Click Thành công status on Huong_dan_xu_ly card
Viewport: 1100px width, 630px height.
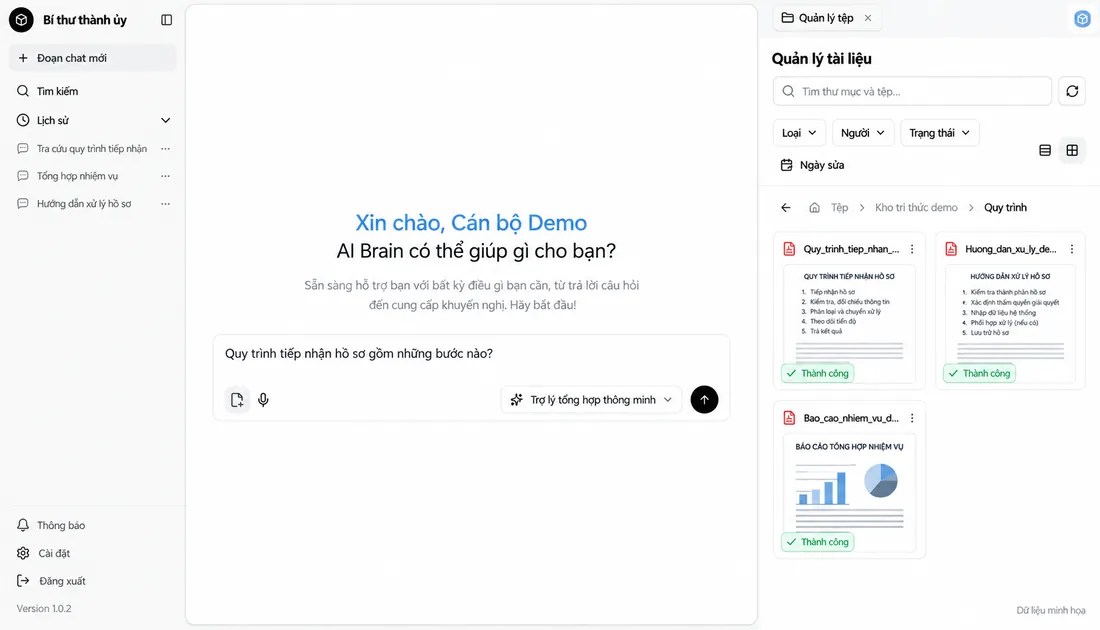pos(979,373)
